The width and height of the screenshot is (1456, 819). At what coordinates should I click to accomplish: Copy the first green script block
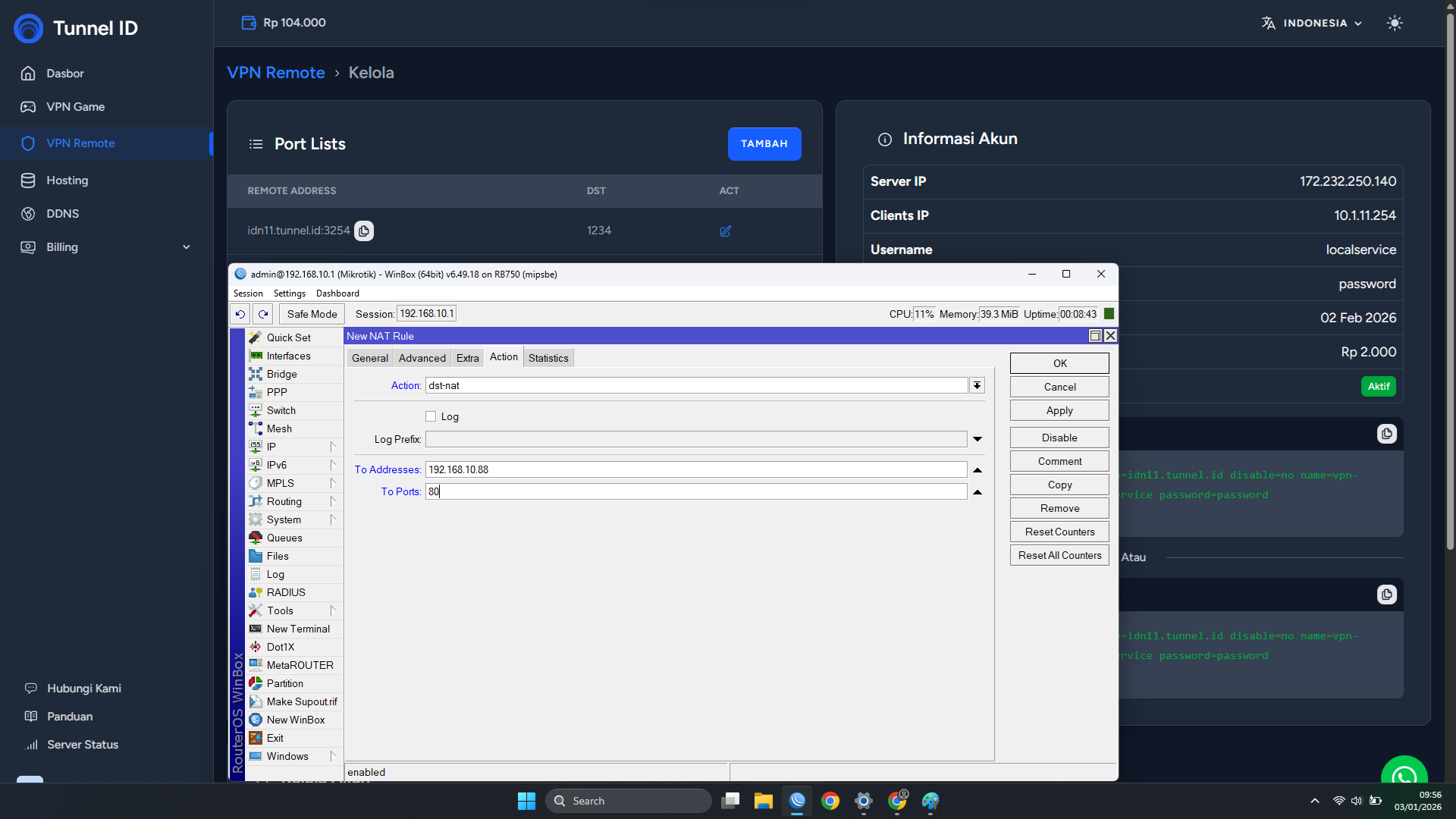pos(1386,434)
